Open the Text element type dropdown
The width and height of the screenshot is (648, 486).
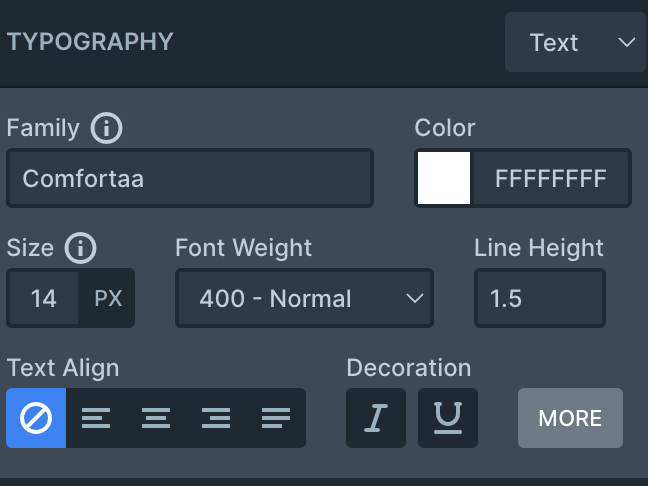(575, 42)
